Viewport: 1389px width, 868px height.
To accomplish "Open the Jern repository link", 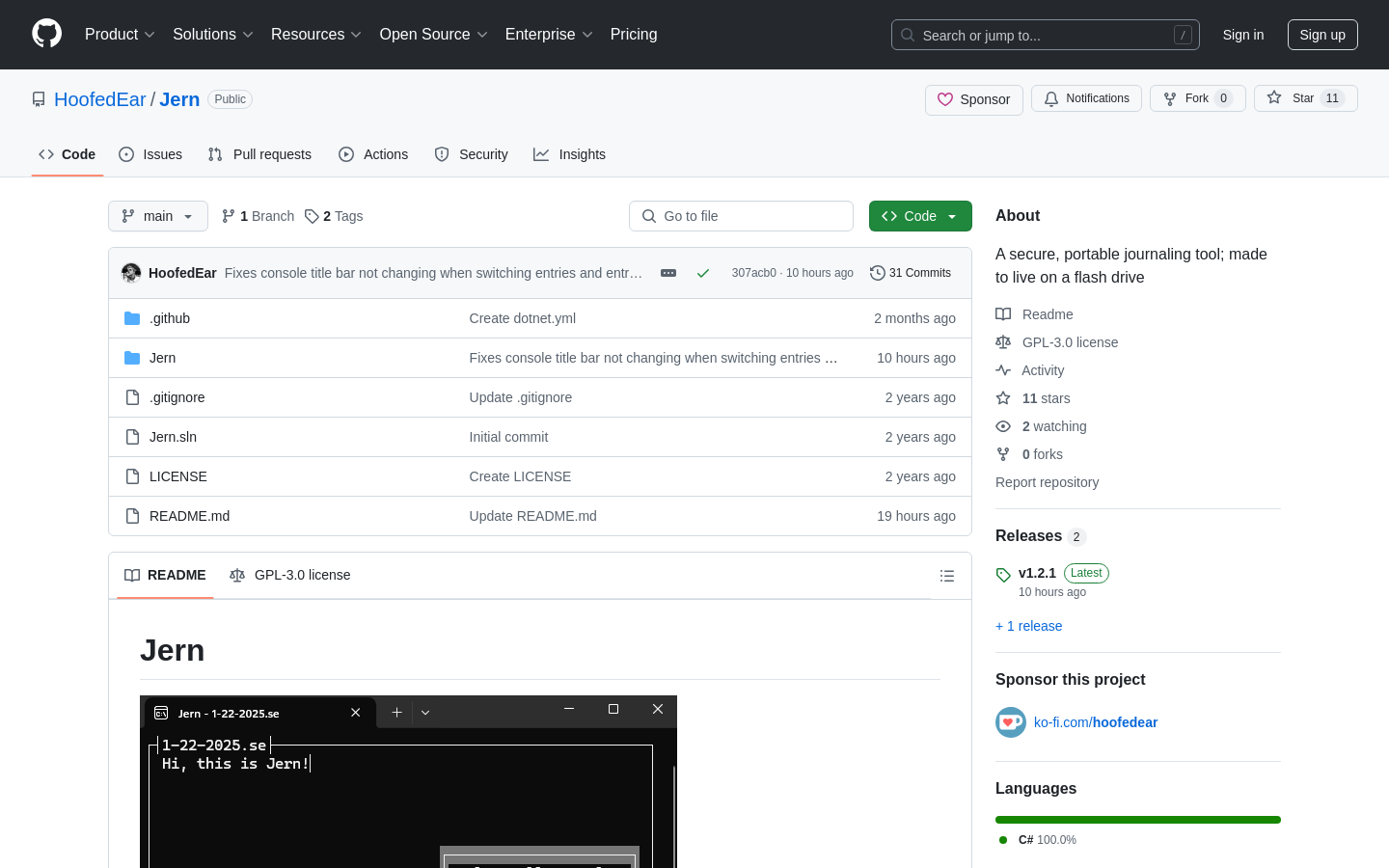I will 179,99.
